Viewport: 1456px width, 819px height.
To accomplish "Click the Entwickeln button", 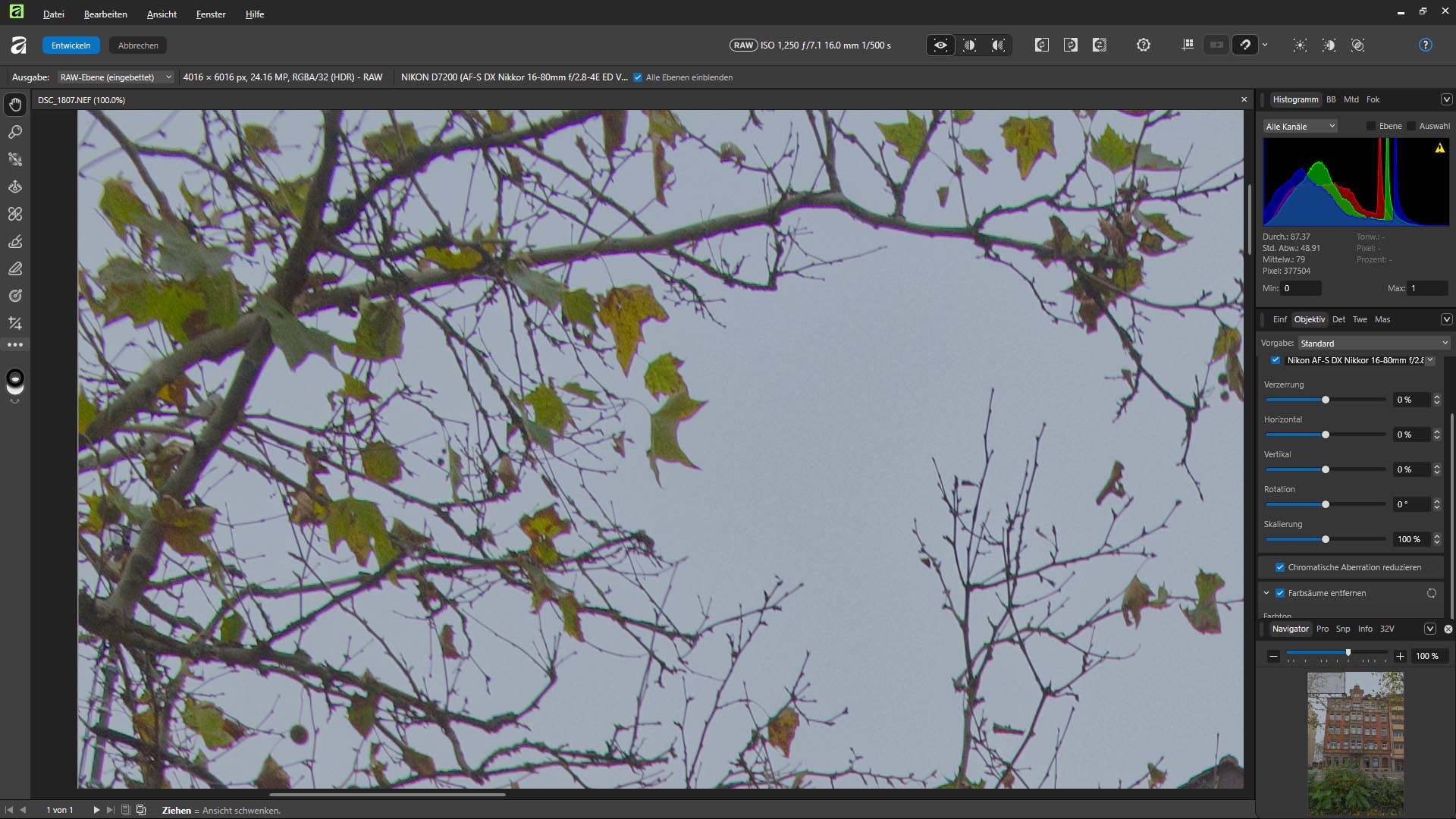I will coord(71,45).
